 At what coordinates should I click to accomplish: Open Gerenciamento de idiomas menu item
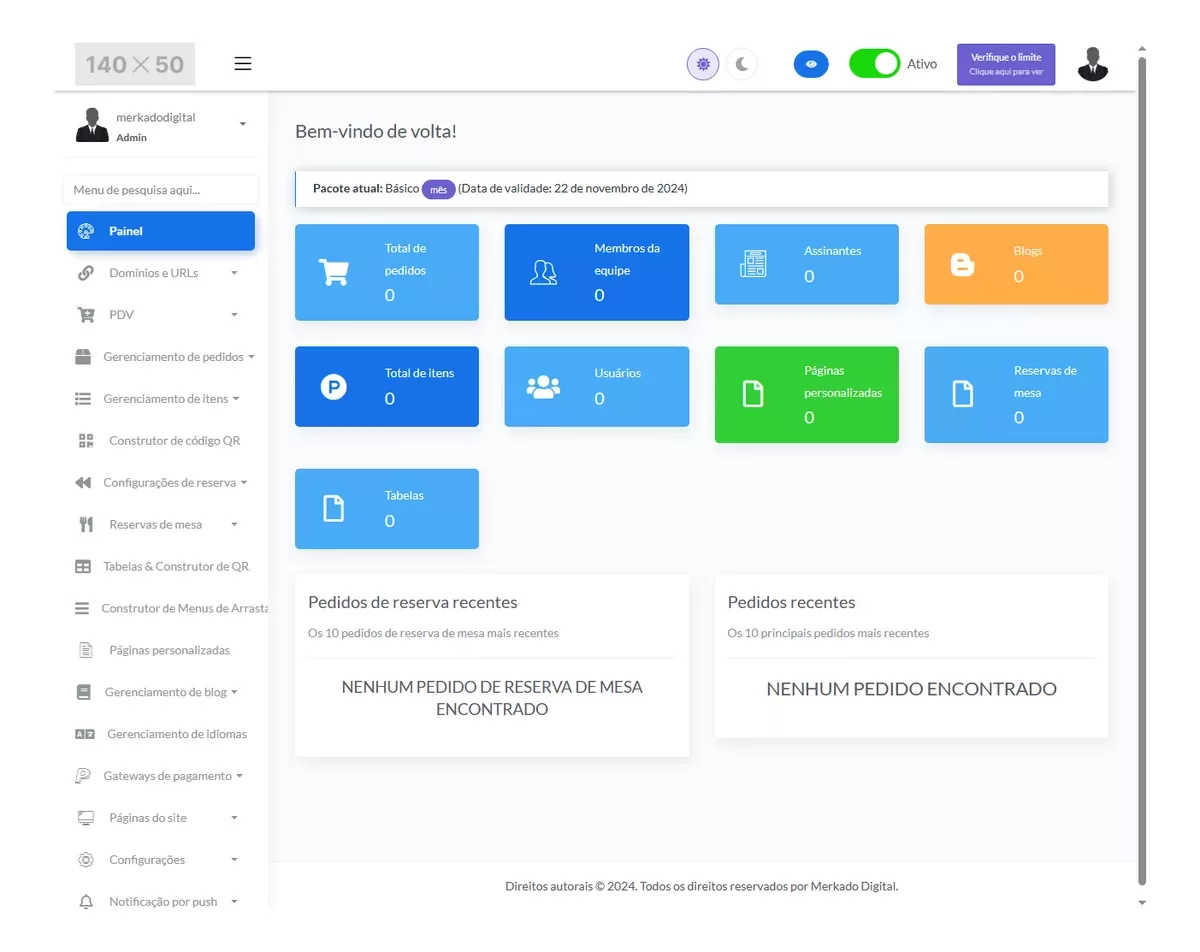pos(176,734)
